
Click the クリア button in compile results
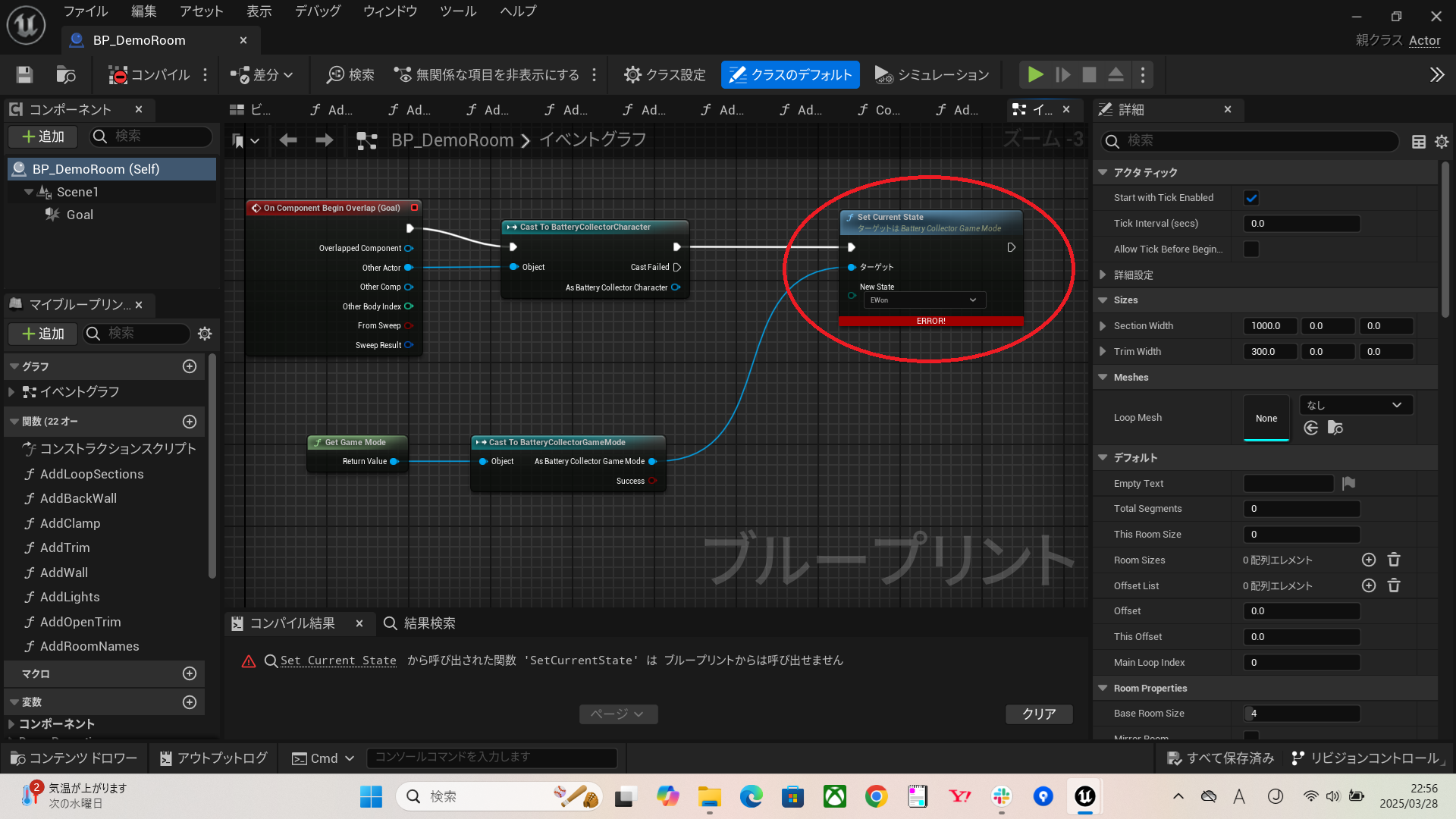[x=1039, y=714]
